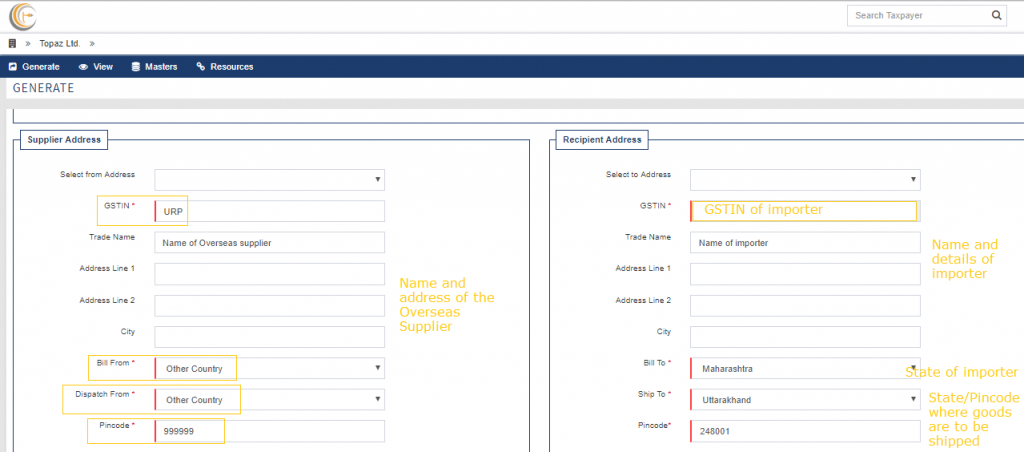The image size is (1024, 452).
Task: Expand Select to Address dropdown
Action: pos(805,180)
